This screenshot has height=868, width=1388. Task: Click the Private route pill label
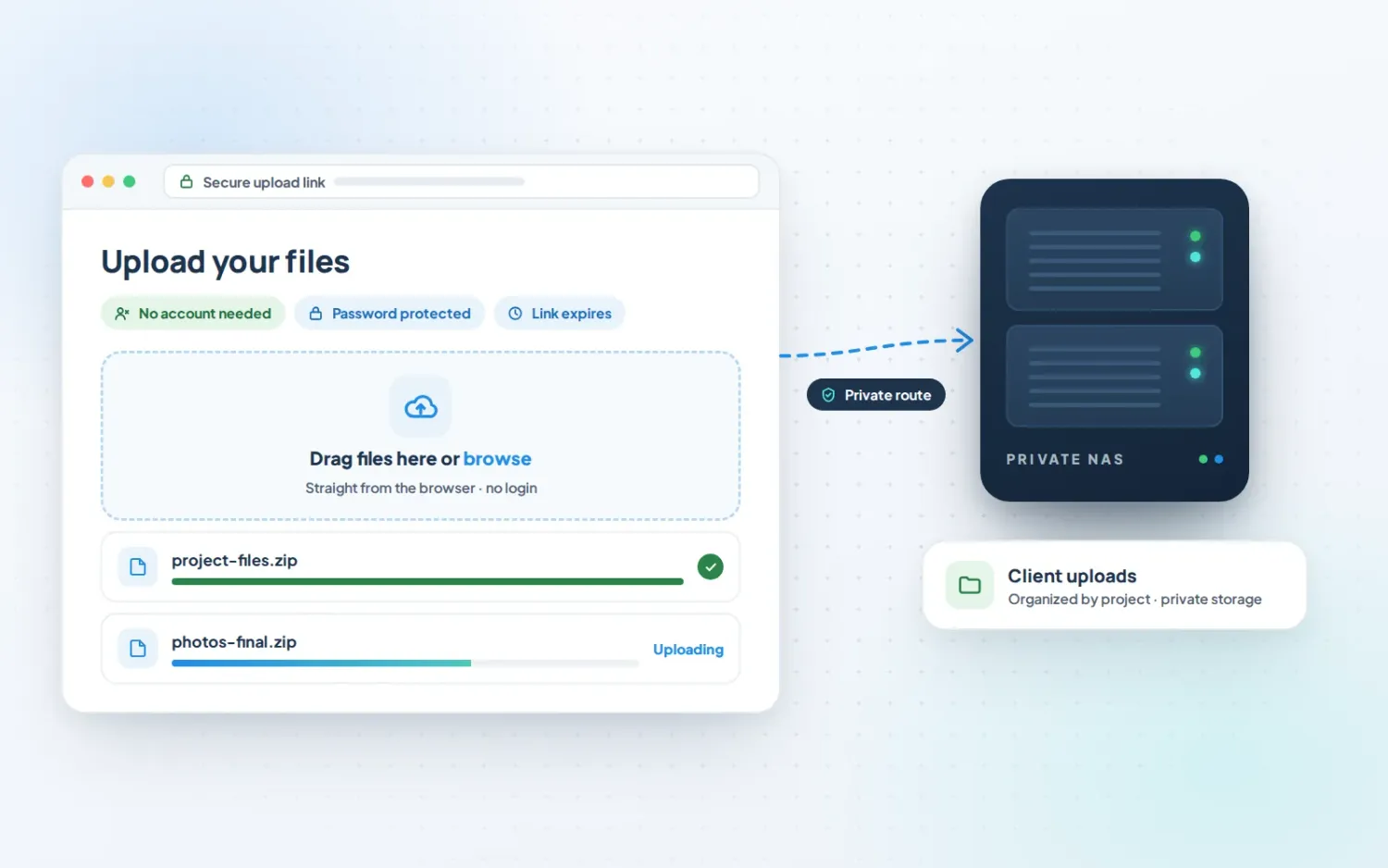(876, 395)
